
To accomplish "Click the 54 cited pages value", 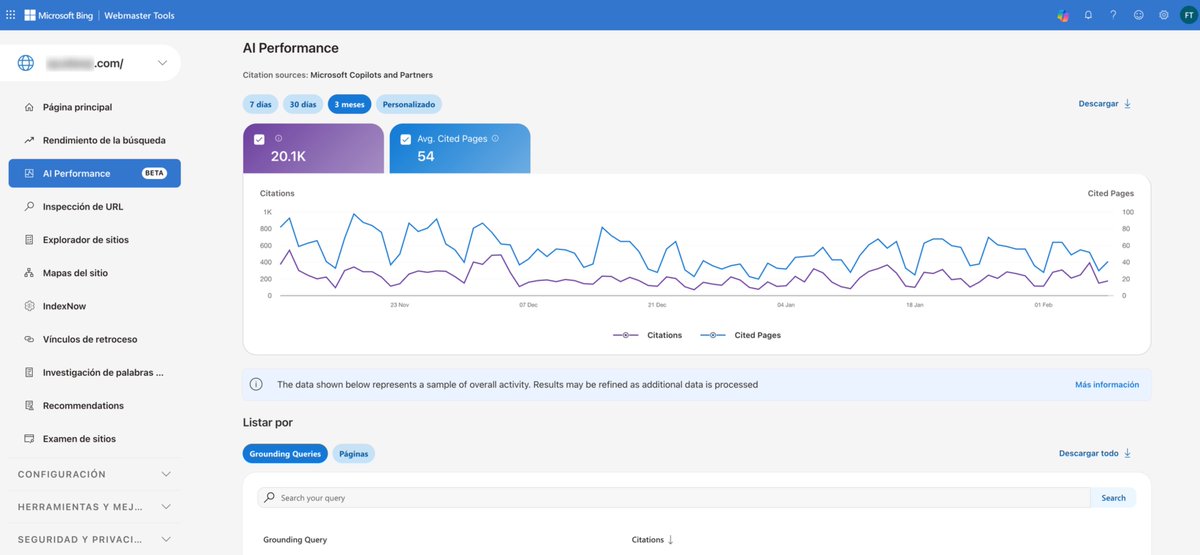I will click(x=426, y=156).
